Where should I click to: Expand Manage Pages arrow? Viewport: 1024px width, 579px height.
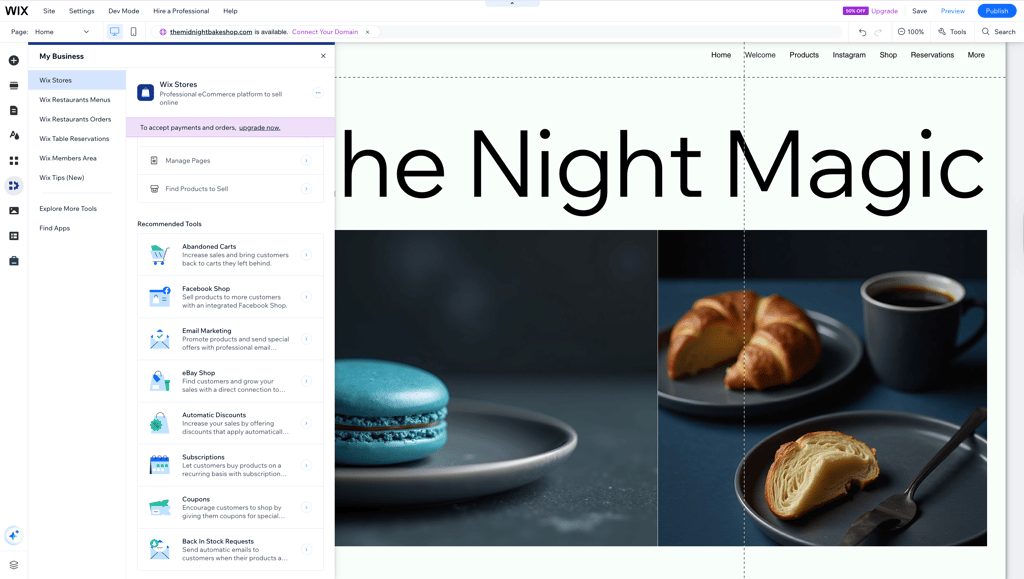pyautogui.click(x=306, y=161)
